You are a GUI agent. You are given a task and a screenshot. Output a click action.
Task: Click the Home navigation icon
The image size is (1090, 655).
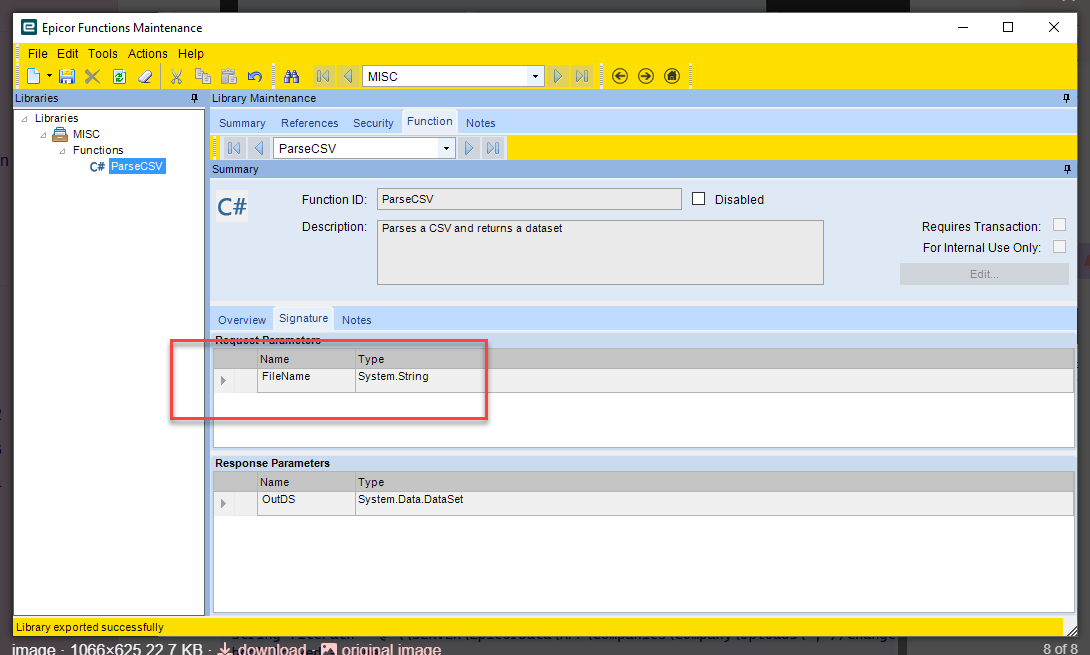click(672, 76)
